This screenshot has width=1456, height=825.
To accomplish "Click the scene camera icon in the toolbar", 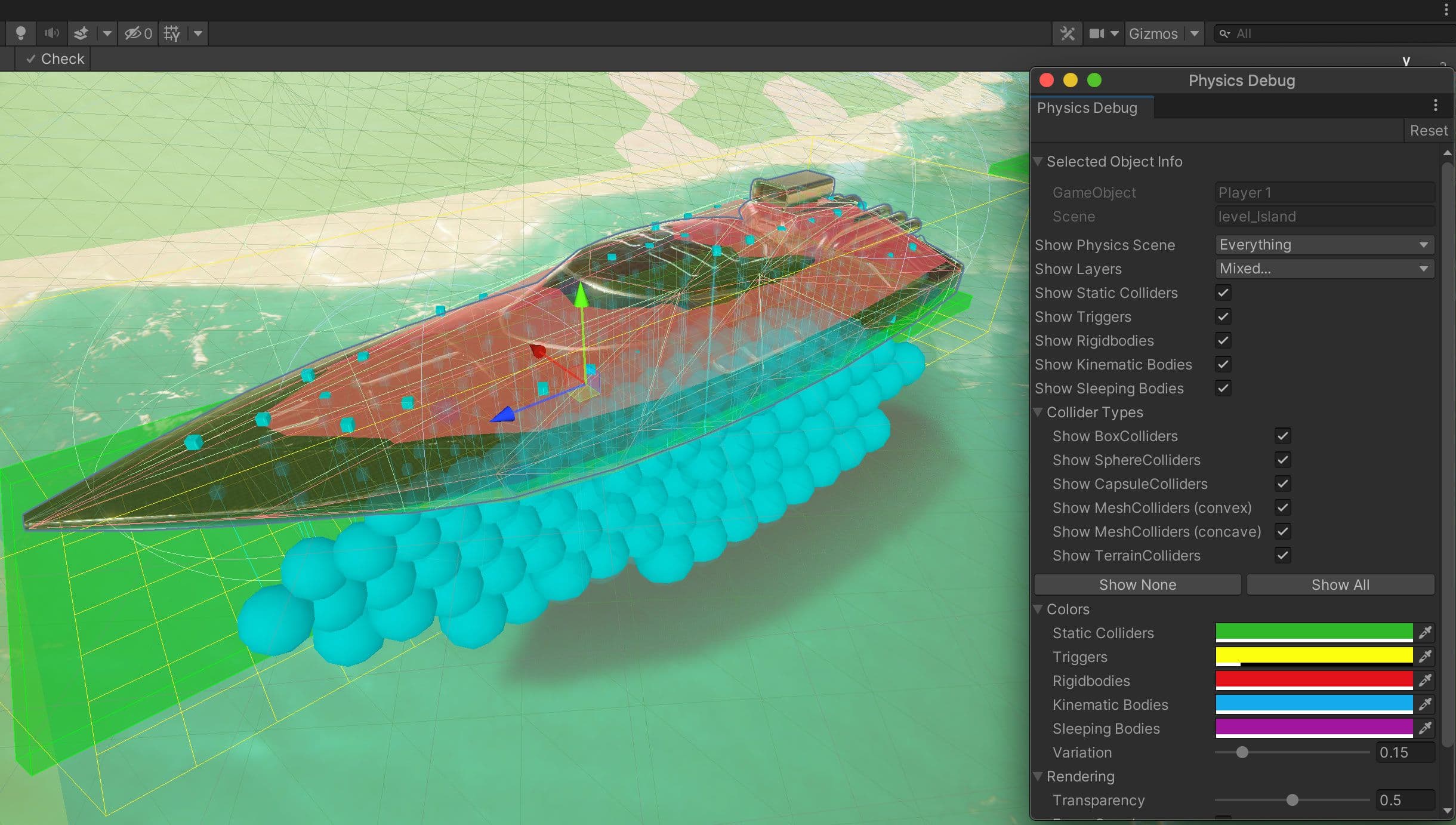I will [1098, 33].
